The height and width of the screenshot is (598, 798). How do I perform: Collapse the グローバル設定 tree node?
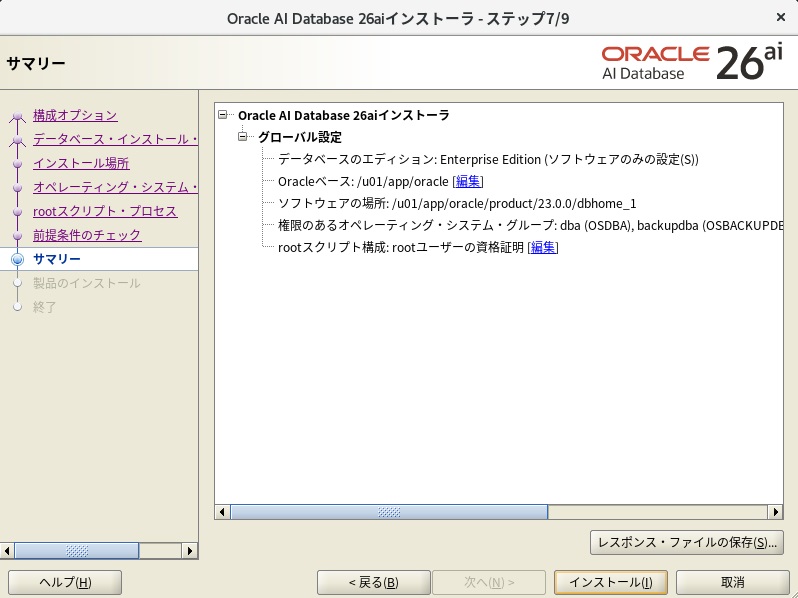pyautogui.click(x=243, y=136)
